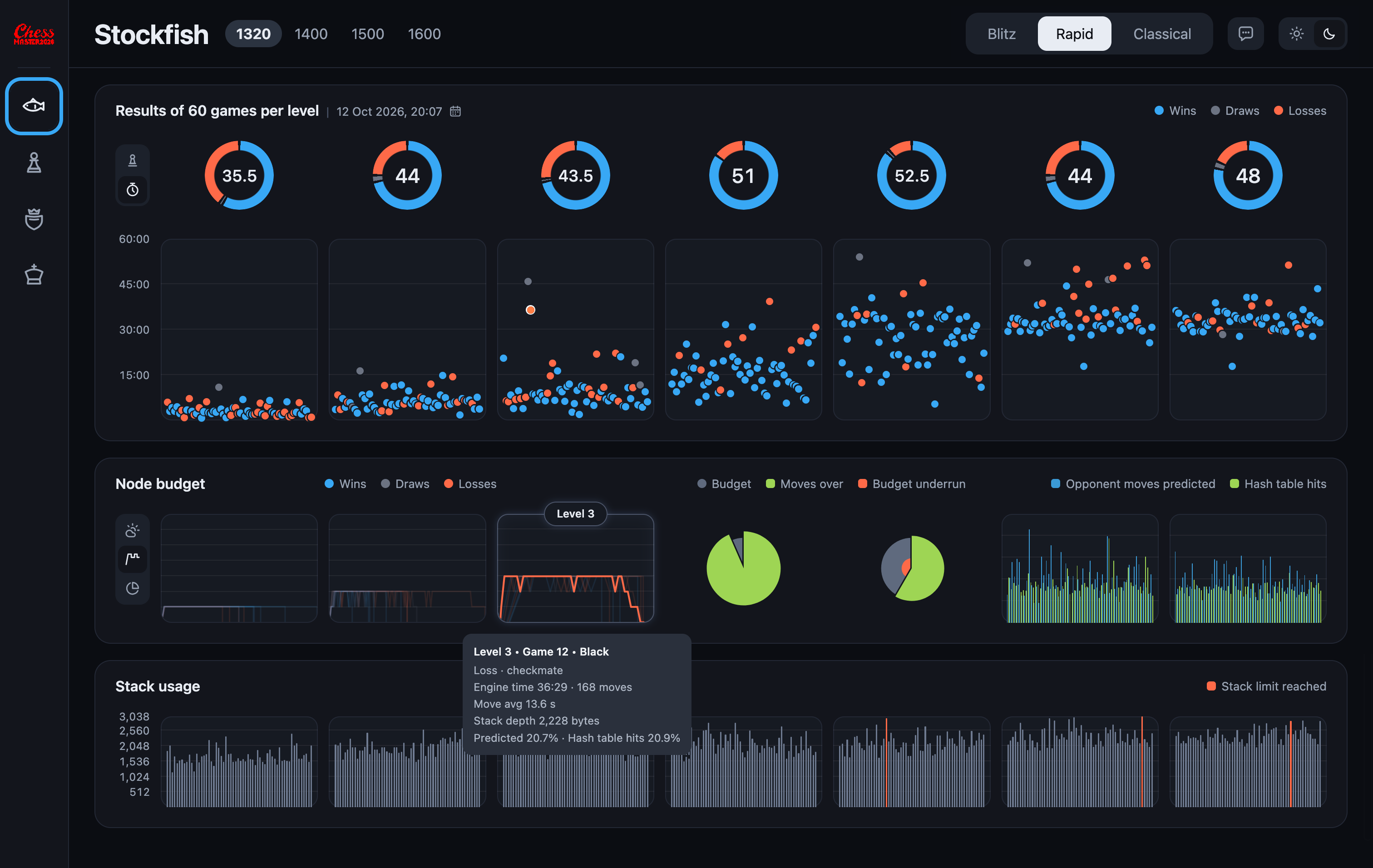The width and height of the screenshot is (1373, 868).
Task: Select pawn view in results toggle
Action: coord(132,161)
